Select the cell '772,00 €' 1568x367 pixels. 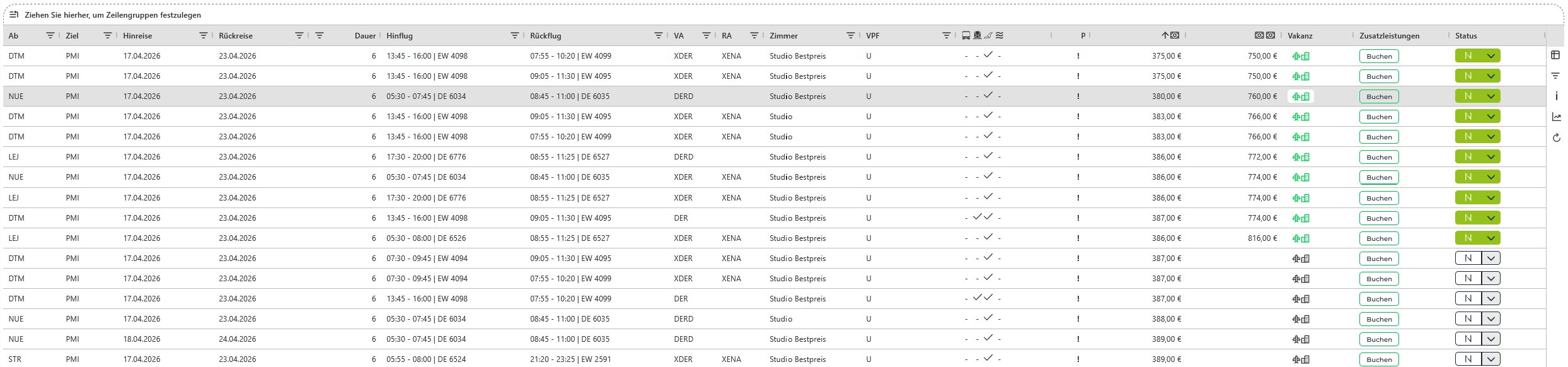1262,157
